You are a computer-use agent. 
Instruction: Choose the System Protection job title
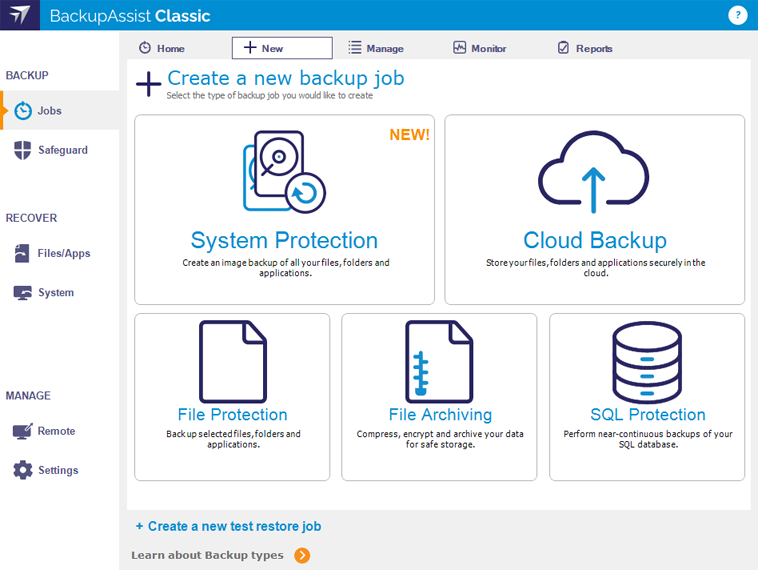(x=284, y=240)
